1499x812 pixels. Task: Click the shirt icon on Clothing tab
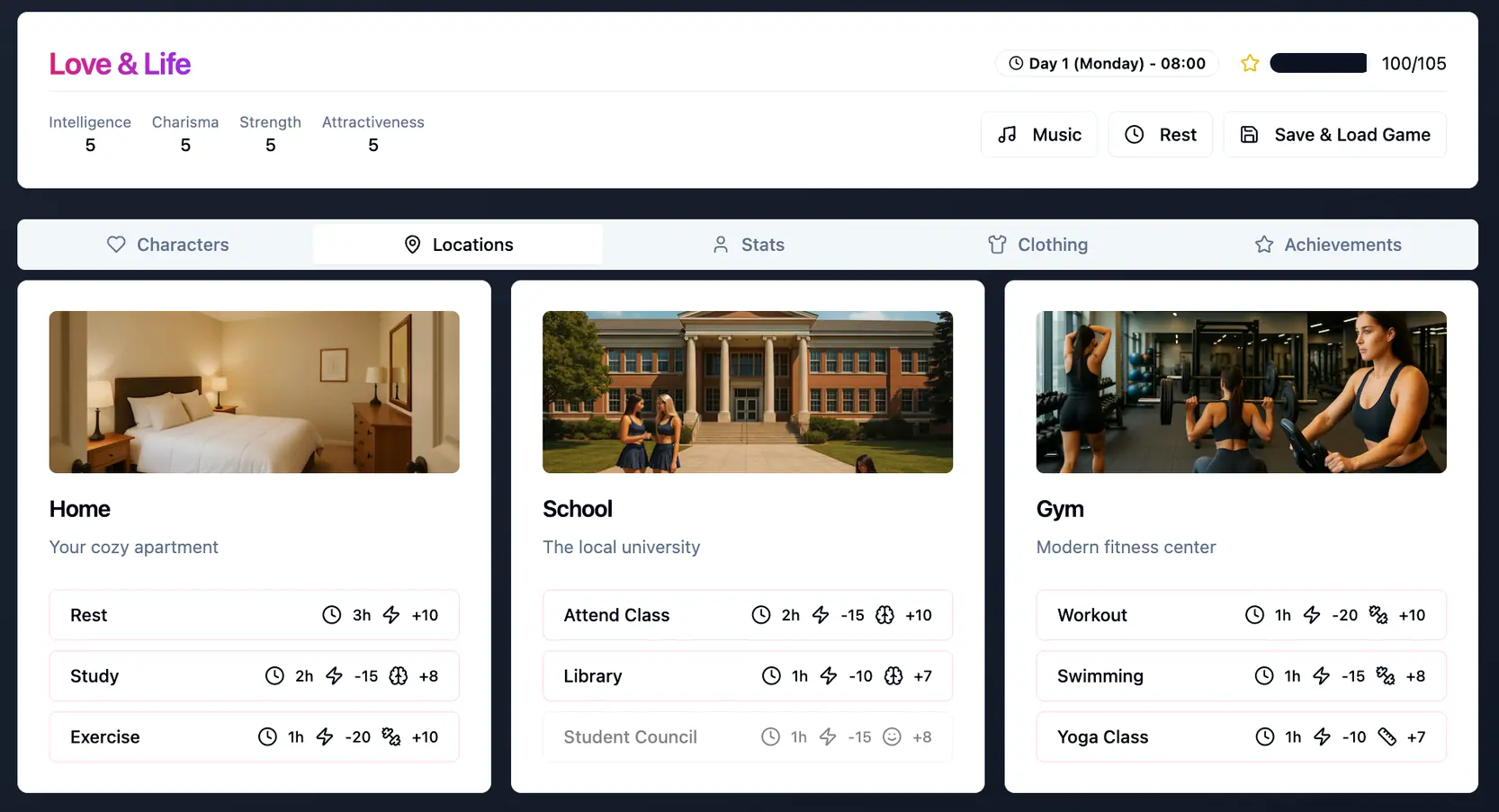coord(997,245)
